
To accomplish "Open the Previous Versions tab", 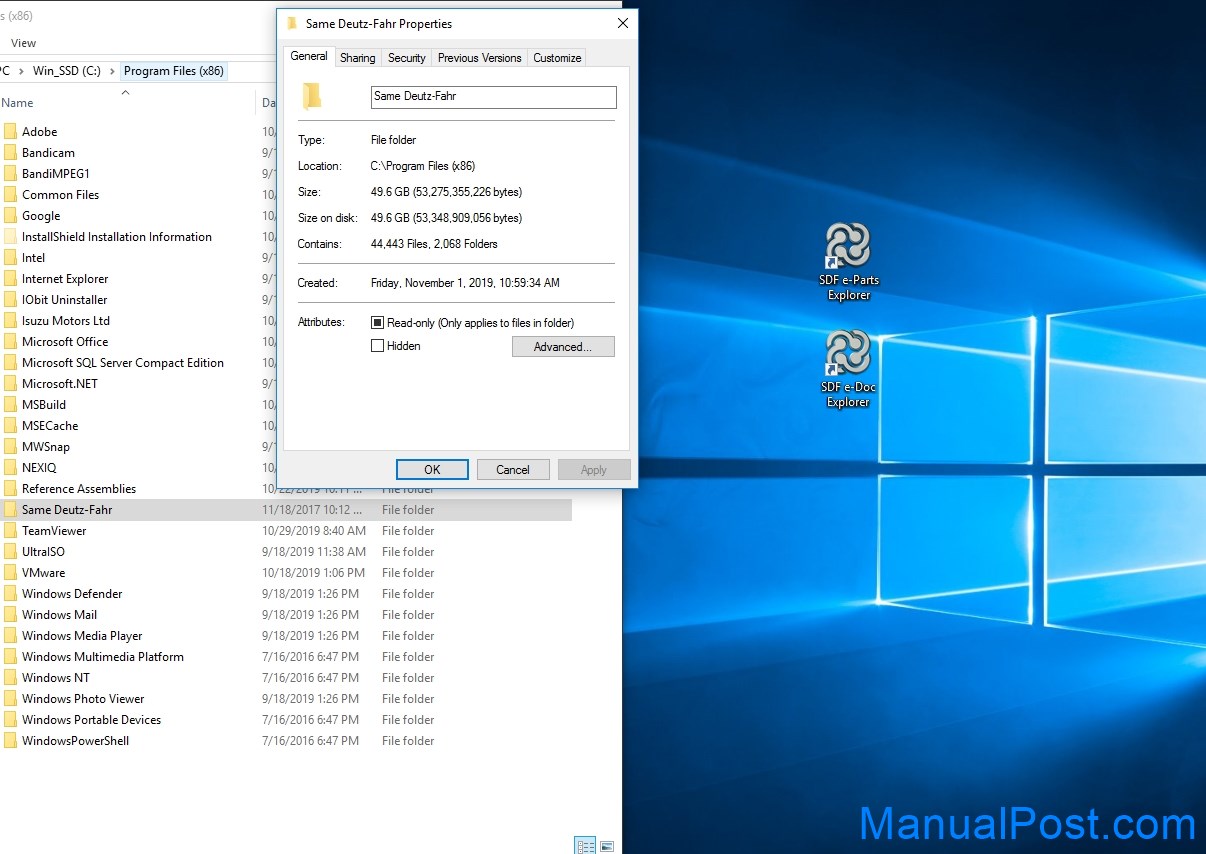I will [479, 58].
